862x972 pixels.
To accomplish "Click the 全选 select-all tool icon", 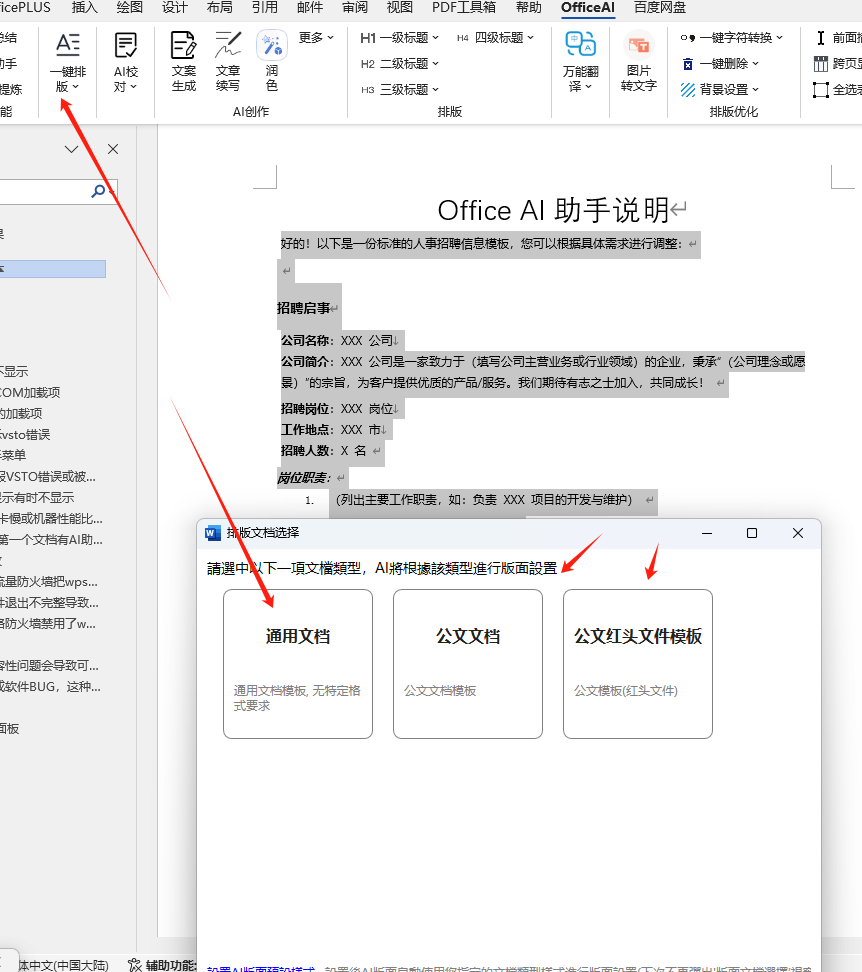I will pyautogui.click(x=821, y=91).
